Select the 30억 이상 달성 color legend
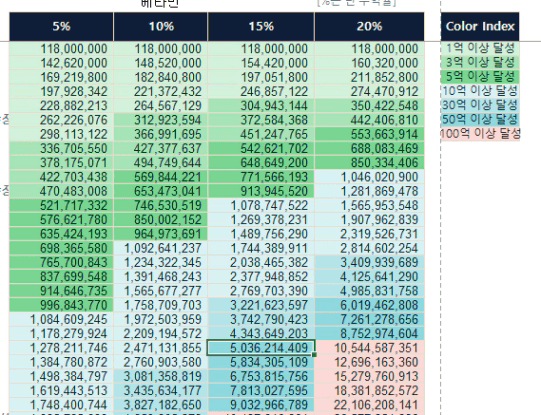541x415 pixels. [x=480, y=105]
